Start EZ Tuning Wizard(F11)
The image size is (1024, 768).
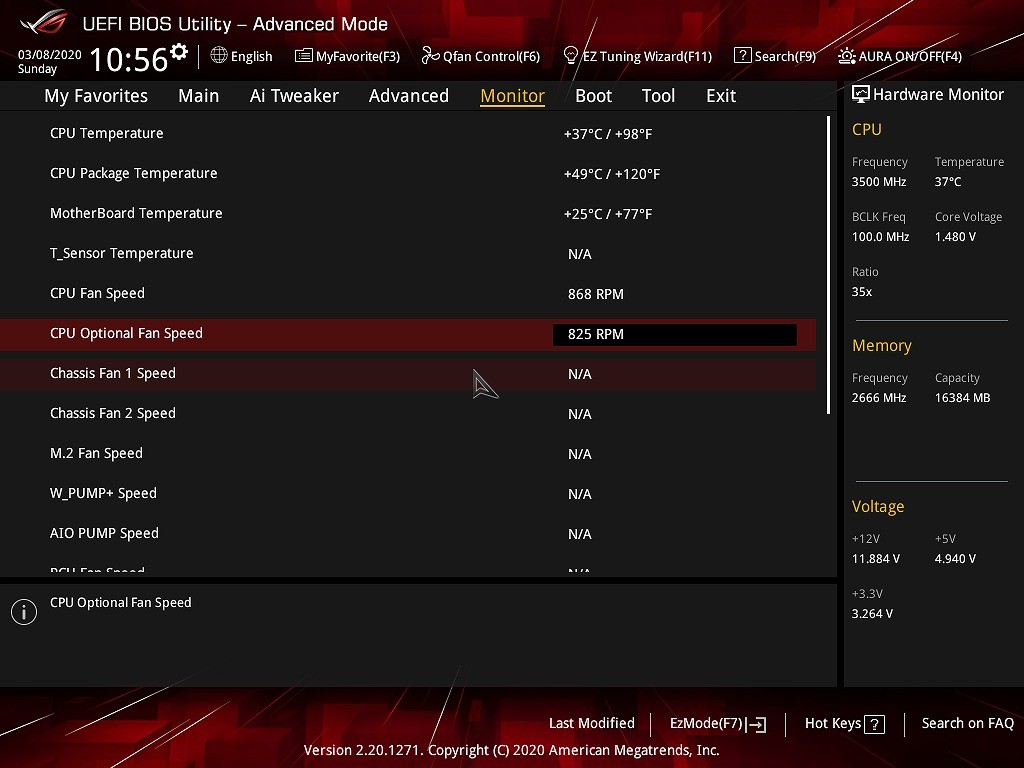(637, 56)
